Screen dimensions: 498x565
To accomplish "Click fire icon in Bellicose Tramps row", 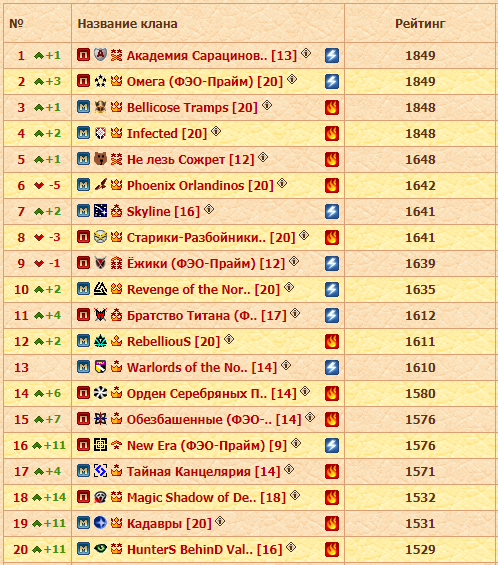I will click(332, 107).
